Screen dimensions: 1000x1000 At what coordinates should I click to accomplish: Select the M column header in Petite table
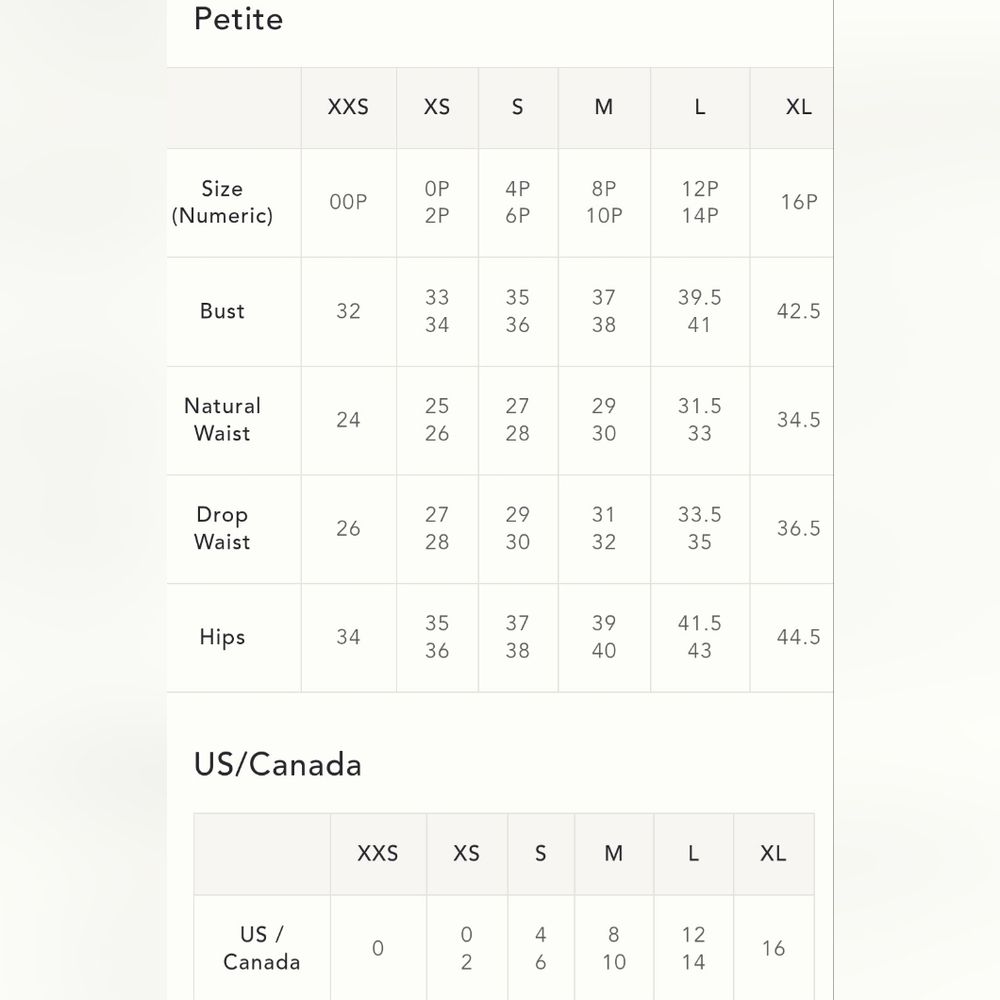(x=604, y=107)
